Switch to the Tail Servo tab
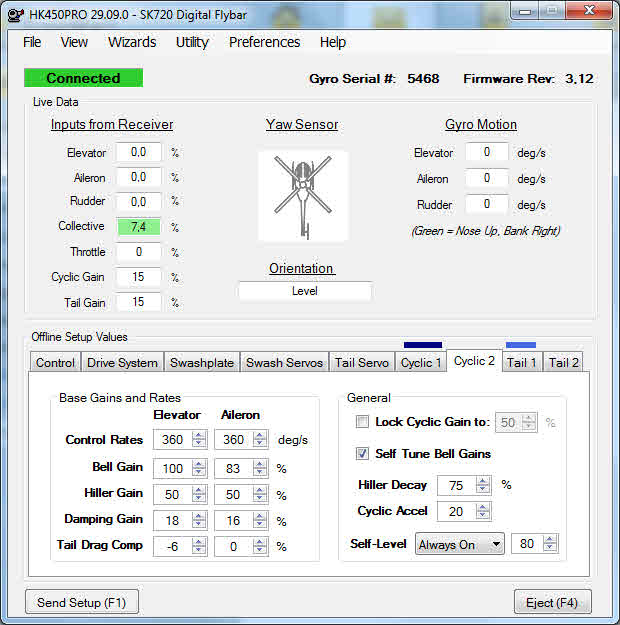Viewport: 620px width, 625px height. 362,362
